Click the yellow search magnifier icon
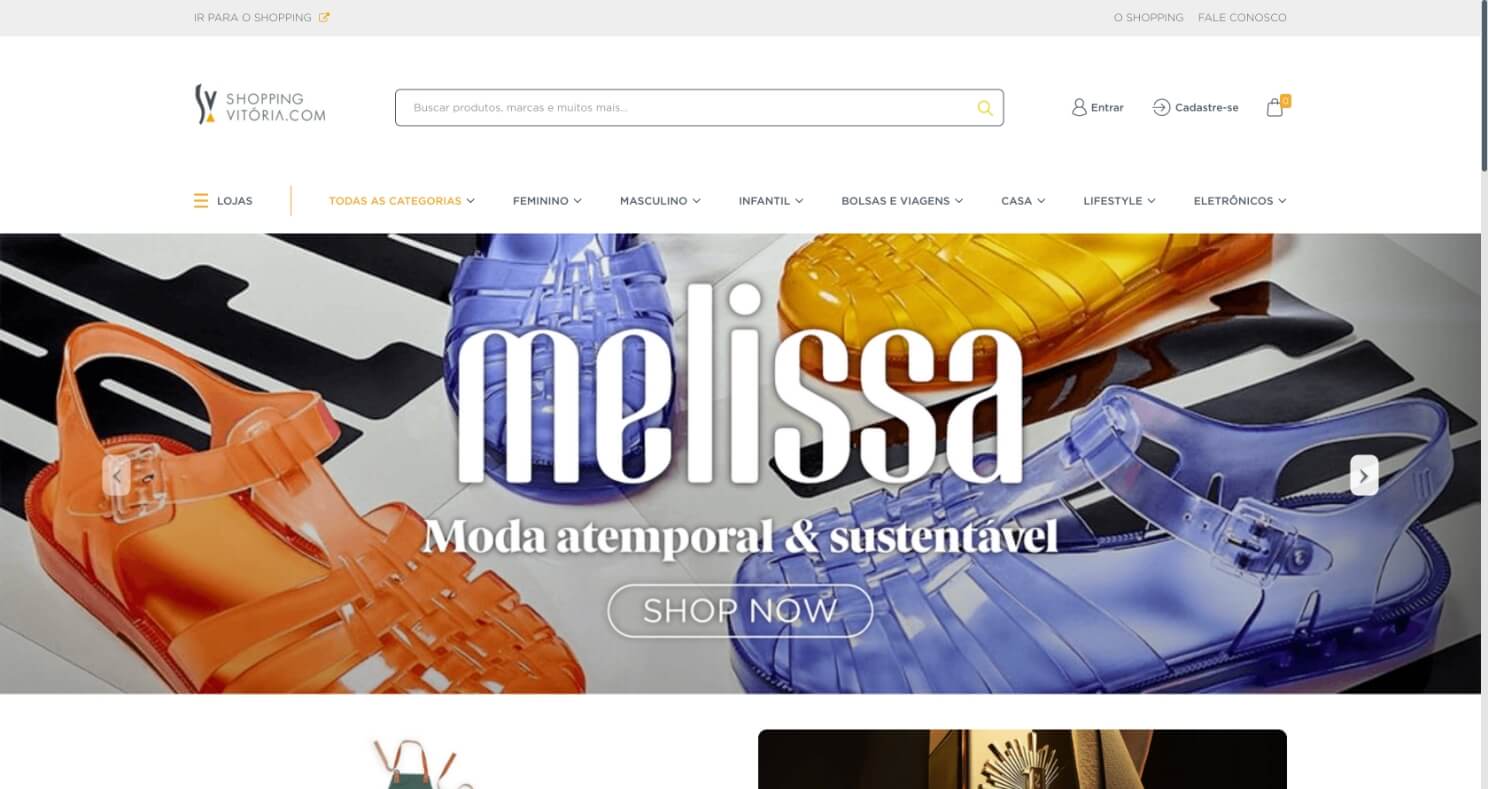 point(985,108)
